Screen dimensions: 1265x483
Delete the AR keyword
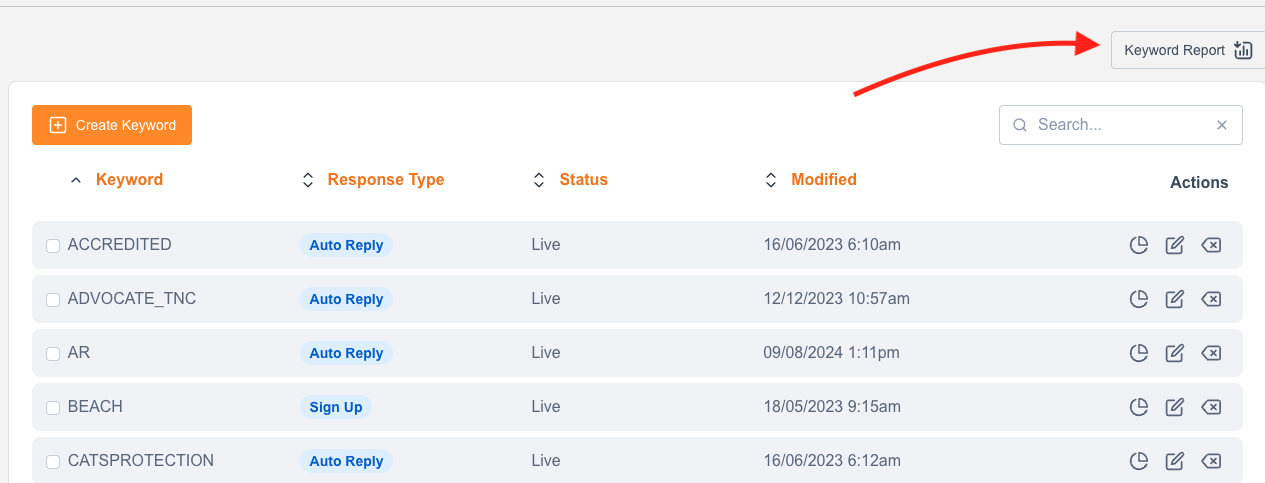1210,353
